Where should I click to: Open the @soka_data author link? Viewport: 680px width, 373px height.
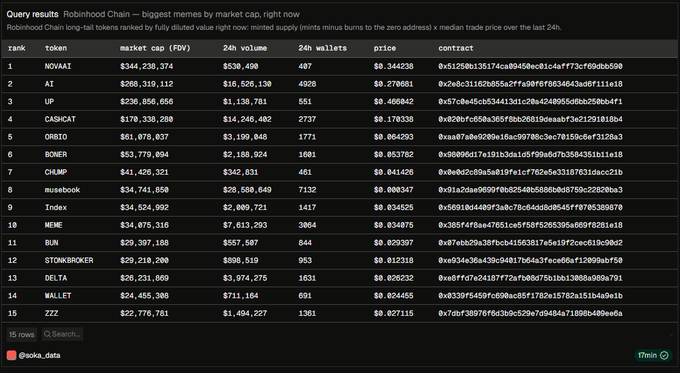[x=39, y=355]
